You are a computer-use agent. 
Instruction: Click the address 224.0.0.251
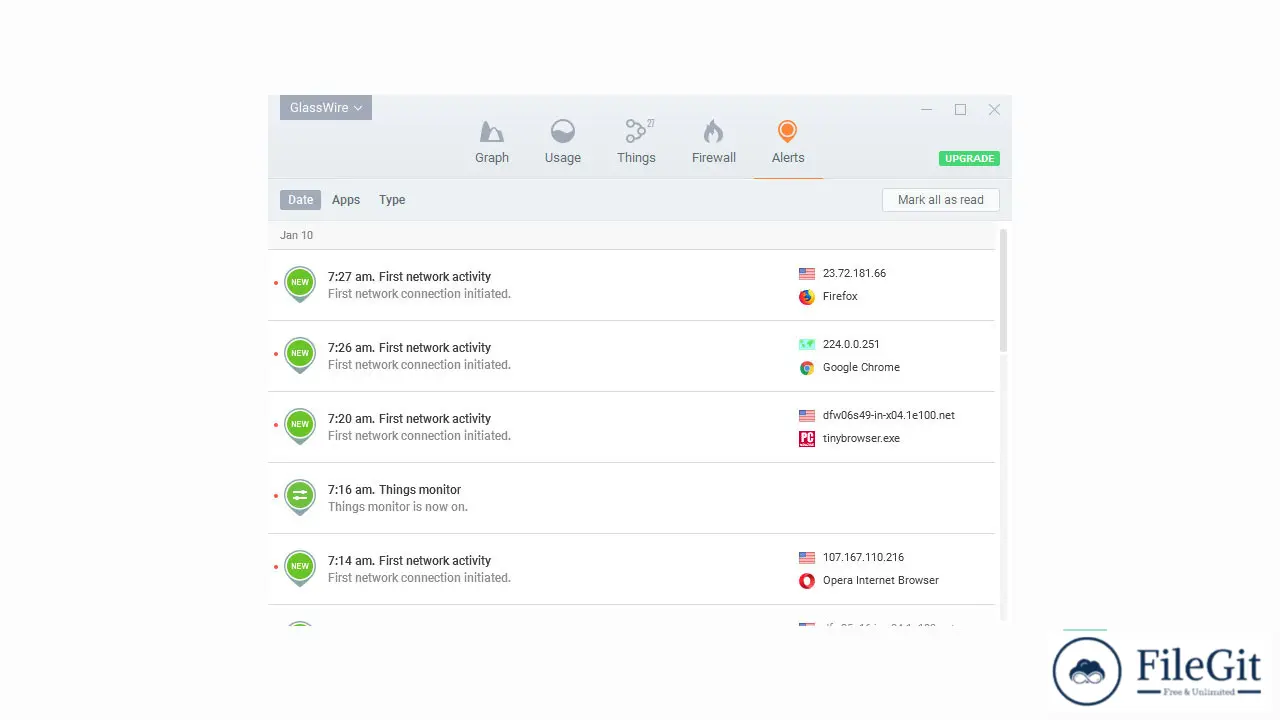coord(851,344)
